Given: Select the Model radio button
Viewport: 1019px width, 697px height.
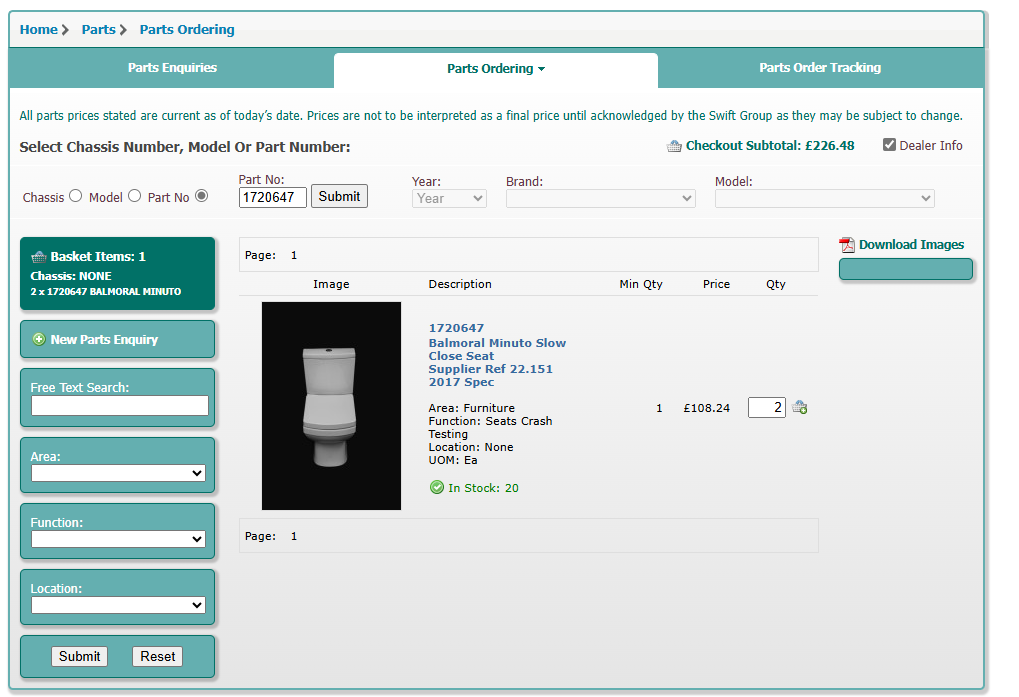Looking at the screenshot, I should (134, 196).
